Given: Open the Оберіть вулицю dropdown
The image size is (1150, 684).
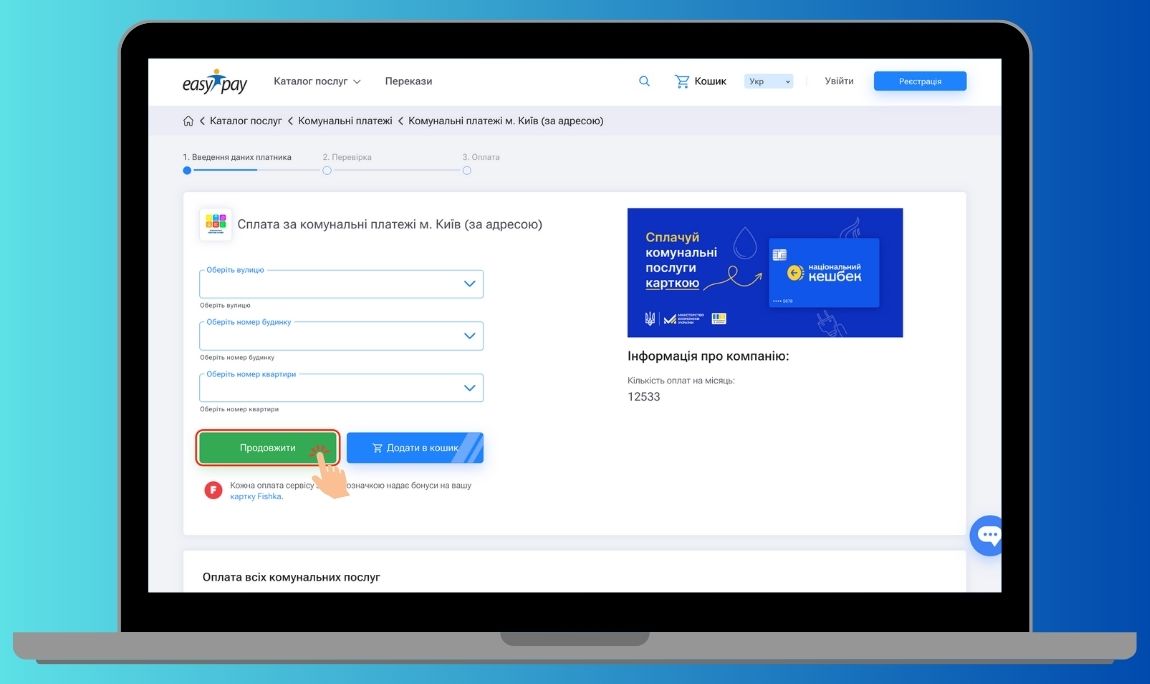Looking at the screenshot, I should tap(341, 284).
